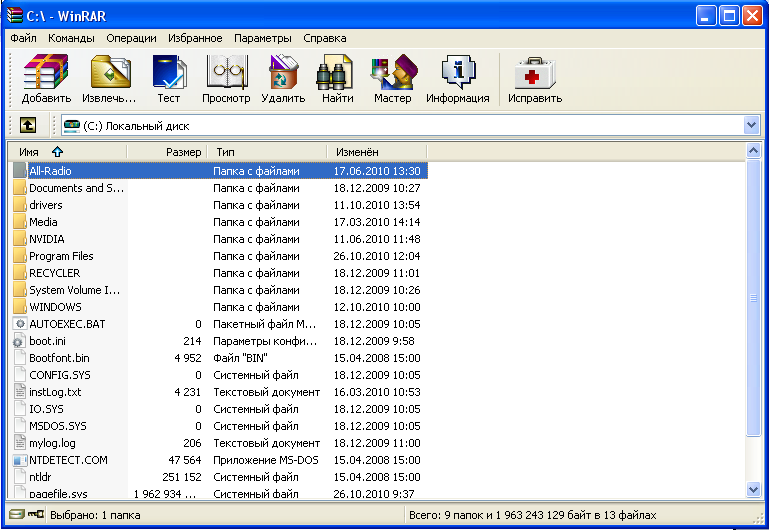Click the 251 152 size value

[181, 477]
